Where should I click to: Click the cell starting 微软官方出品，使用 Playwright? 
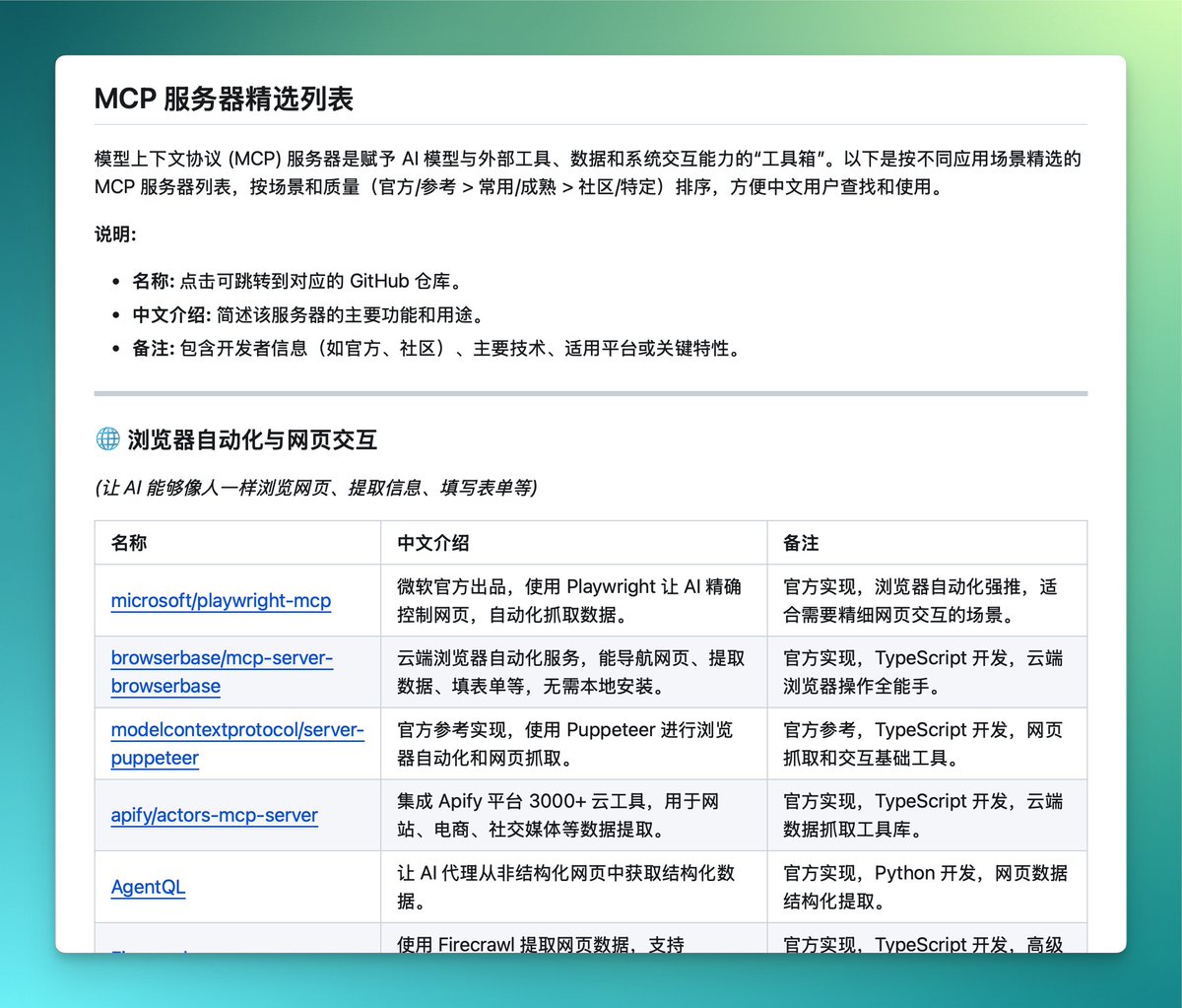[x=573, y=600]
